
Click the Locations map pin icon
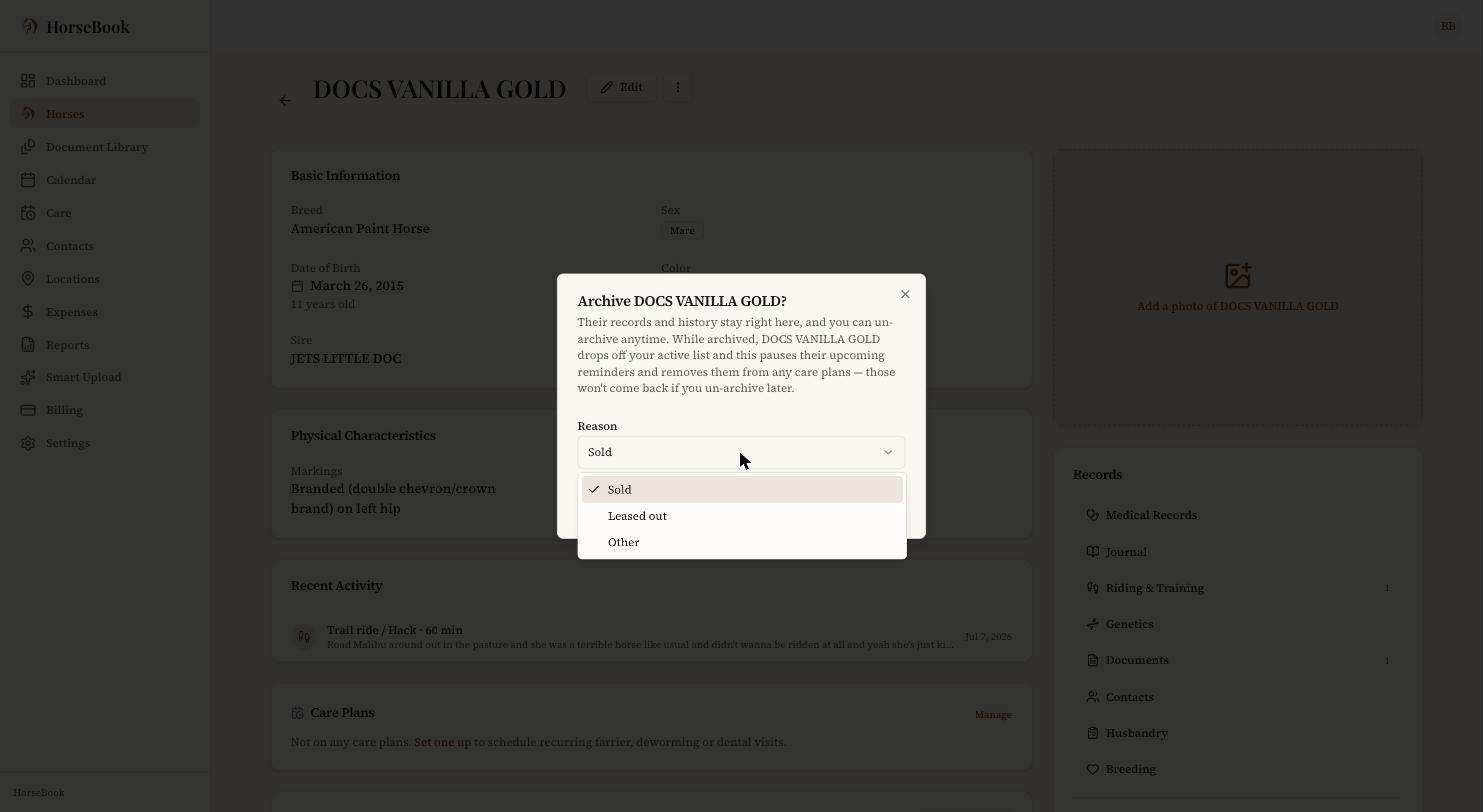pos(28,279)
